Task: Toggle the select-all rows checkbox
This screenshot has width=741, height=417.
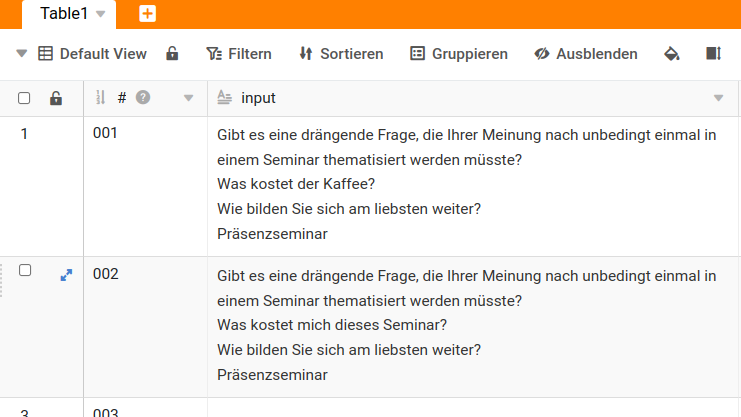Action: pos(24,98)
